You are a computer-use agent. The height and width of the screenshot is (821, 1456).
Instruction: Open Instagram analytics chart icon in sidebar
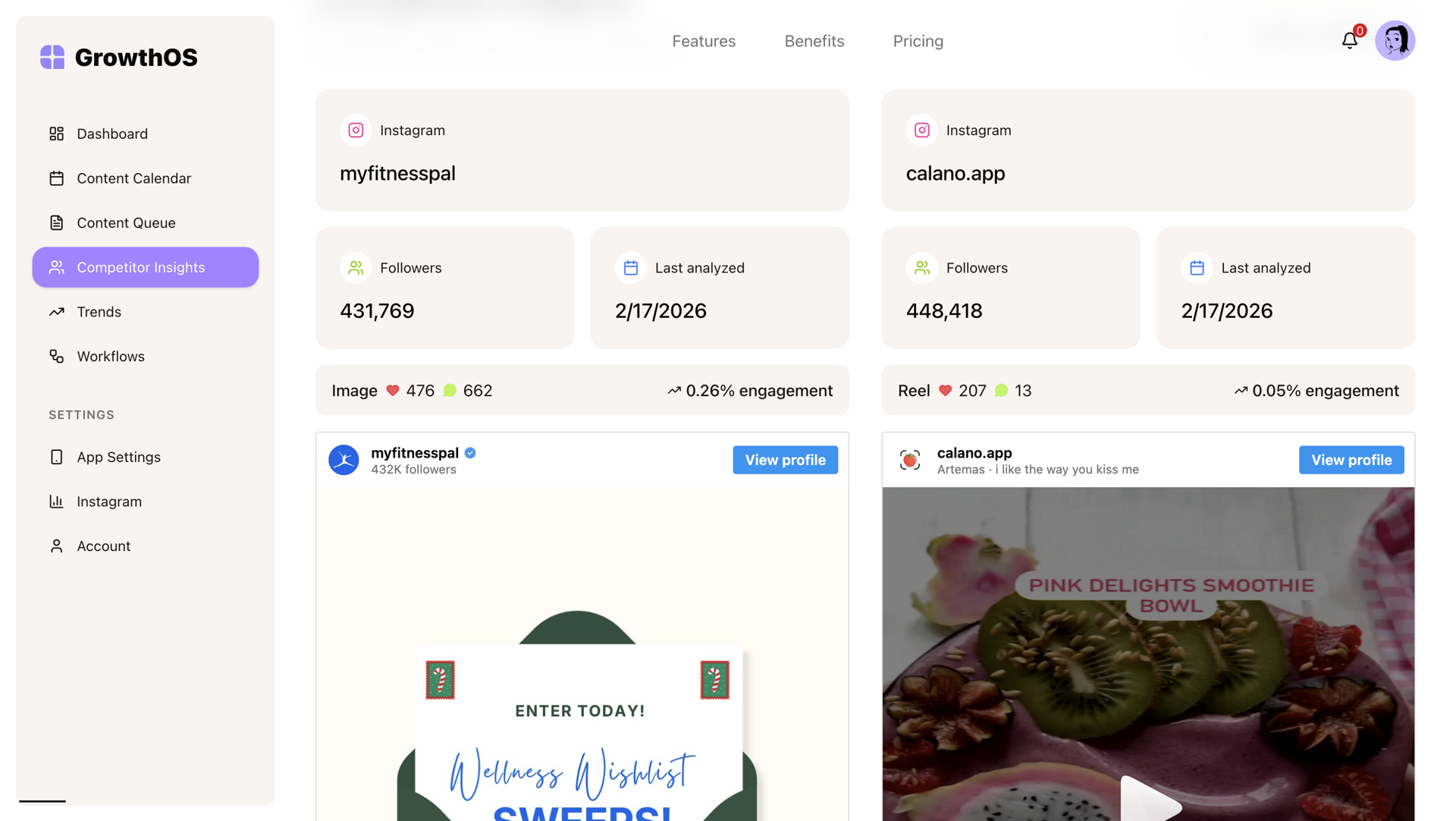click(x=56, y=501)
